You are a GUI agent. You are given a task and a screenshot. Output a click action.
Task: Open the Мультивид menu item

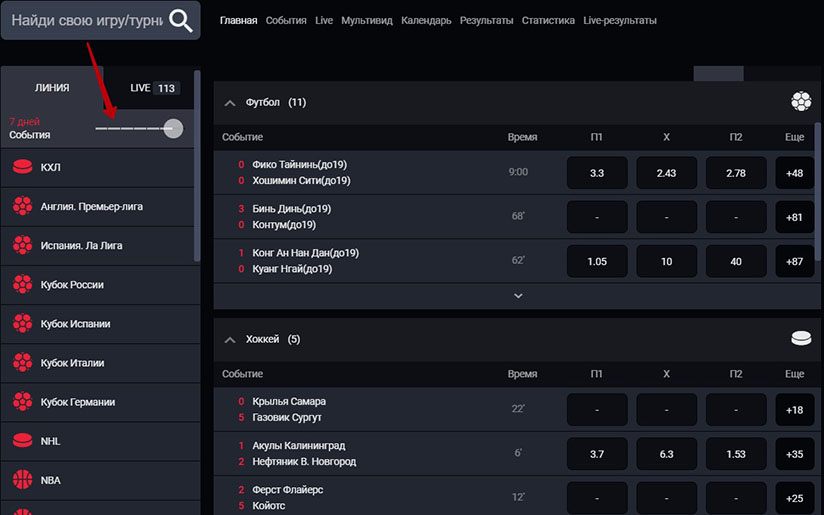pyautogui.click(x=366, y=20)
